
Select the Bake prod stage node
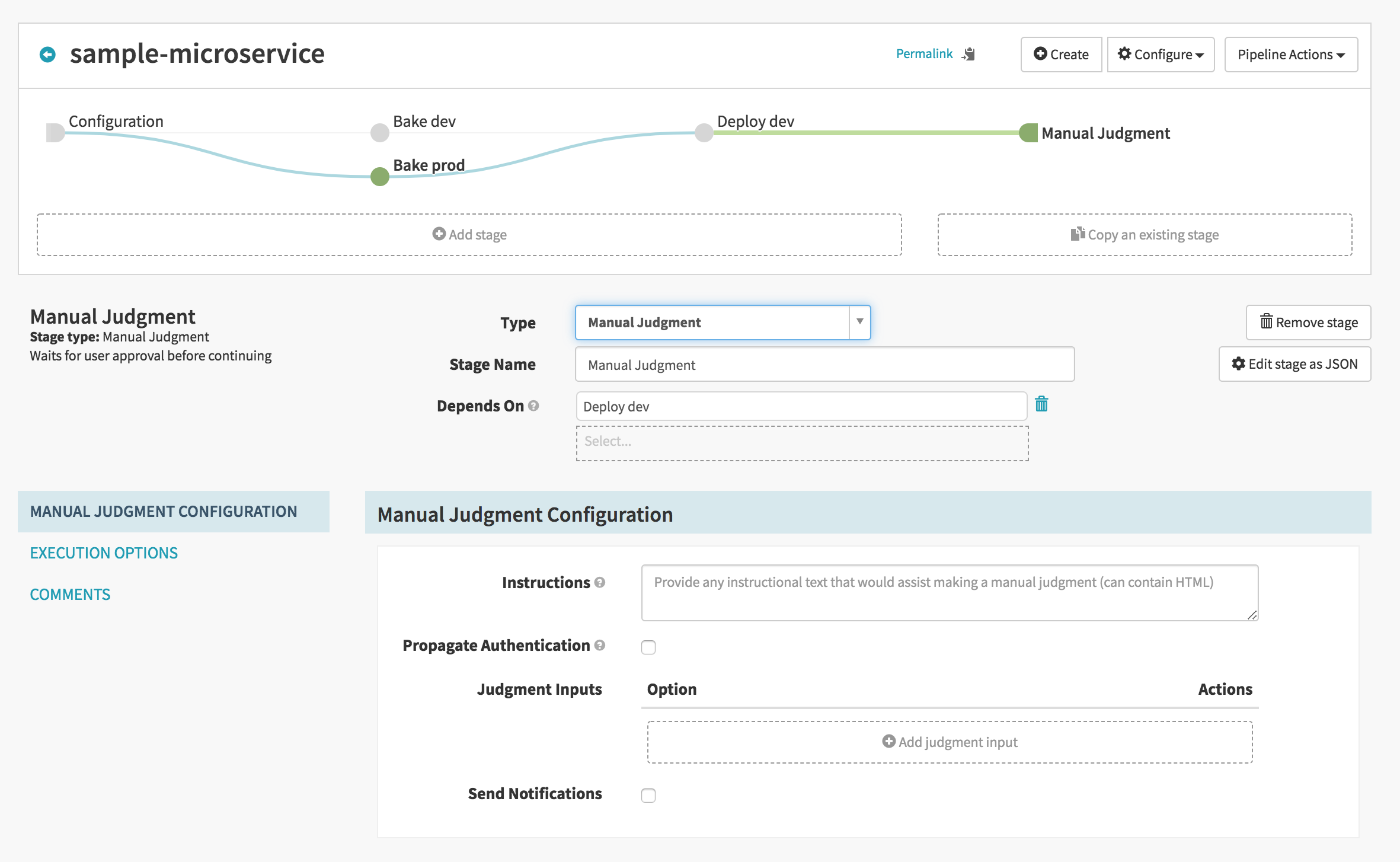point(380,176)
